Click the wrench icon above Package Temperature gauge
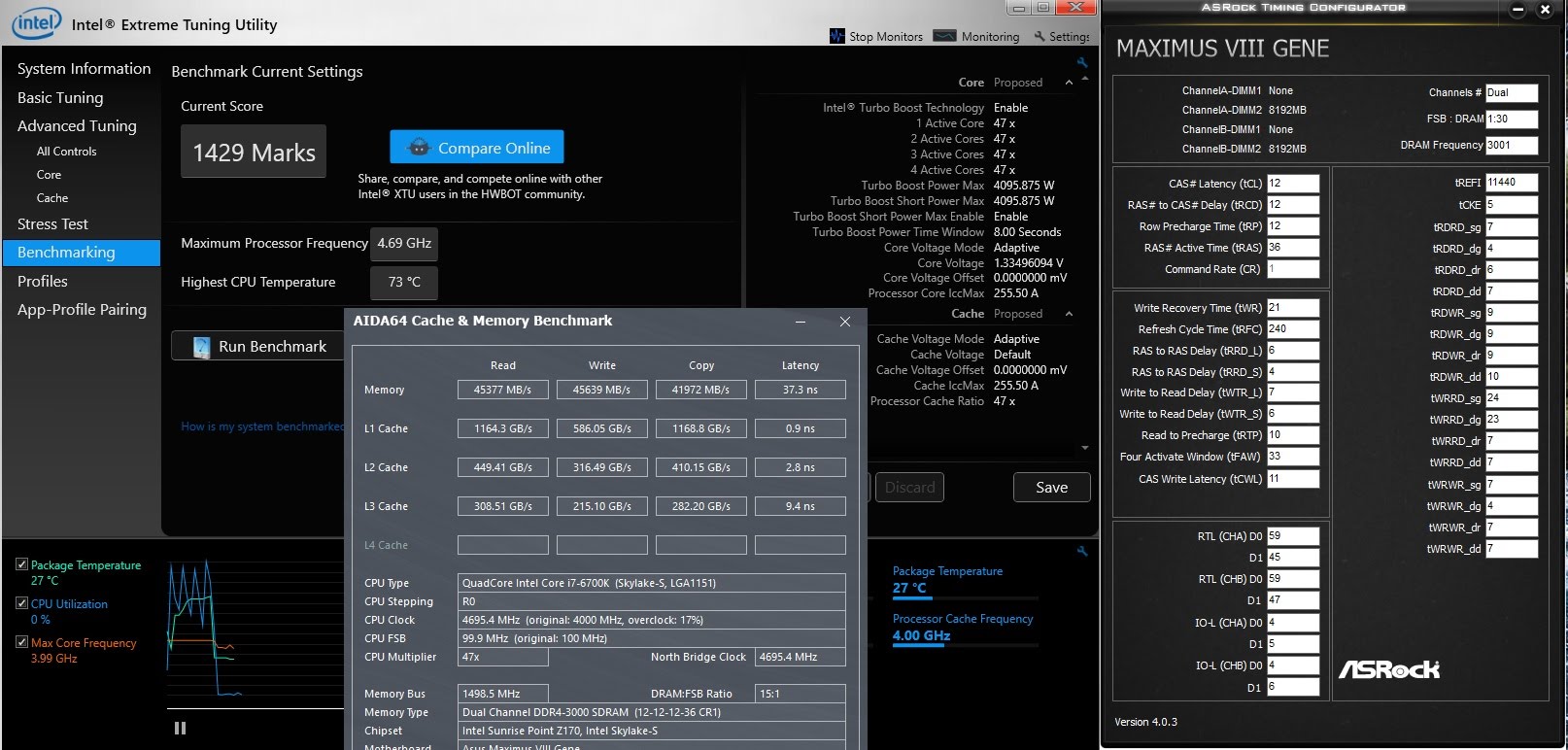Viewport: 1568px width, 750px height. click(x=1082, y=551)
